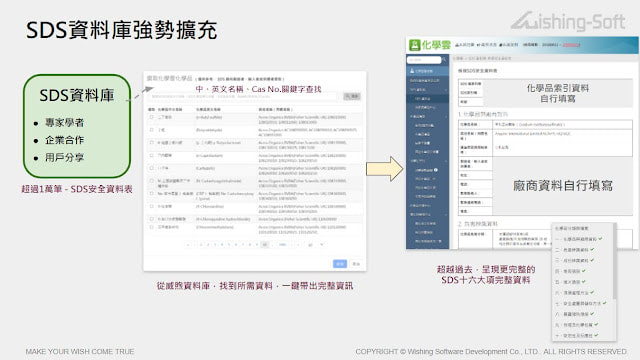Jump to section 三 成分辨識資料
The width and height of the screenshot is (640, 360).
tap(575, 260)
